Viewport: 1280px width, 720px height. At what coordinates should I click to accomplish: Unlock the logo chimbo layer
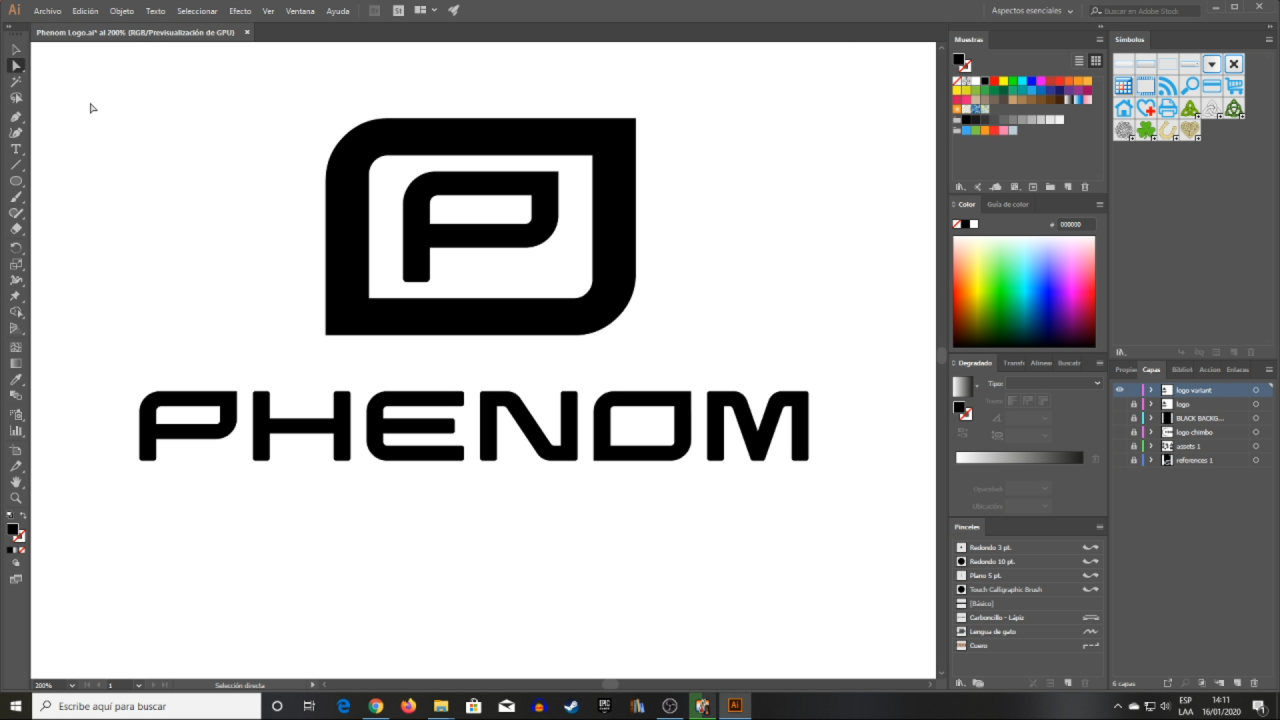click(1133, 432)
